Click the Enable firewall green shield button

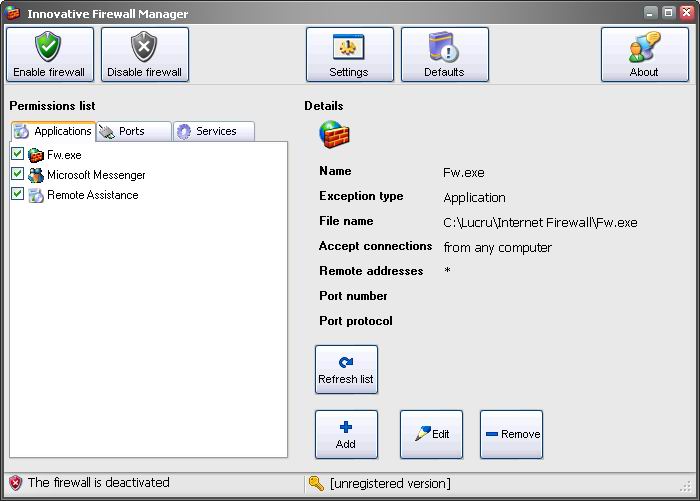click(49, 54)
